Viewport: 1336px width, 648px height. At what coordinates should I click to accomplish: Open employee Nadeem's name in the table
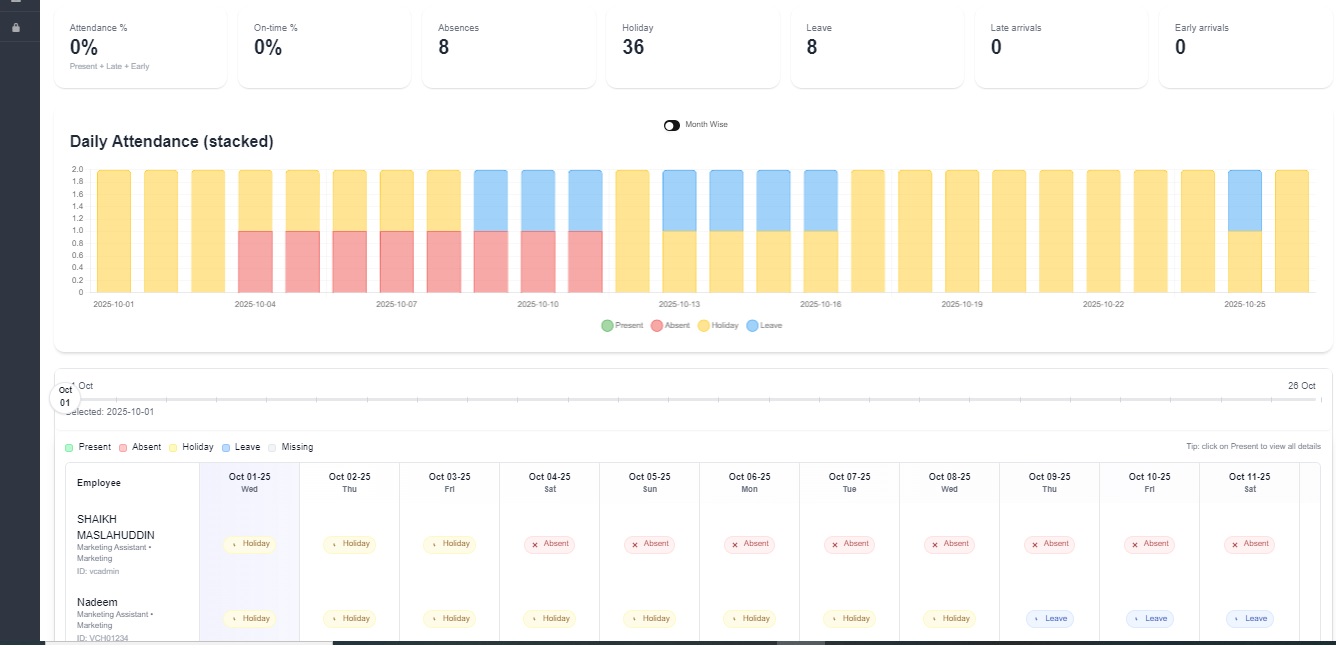coord(92,602)
